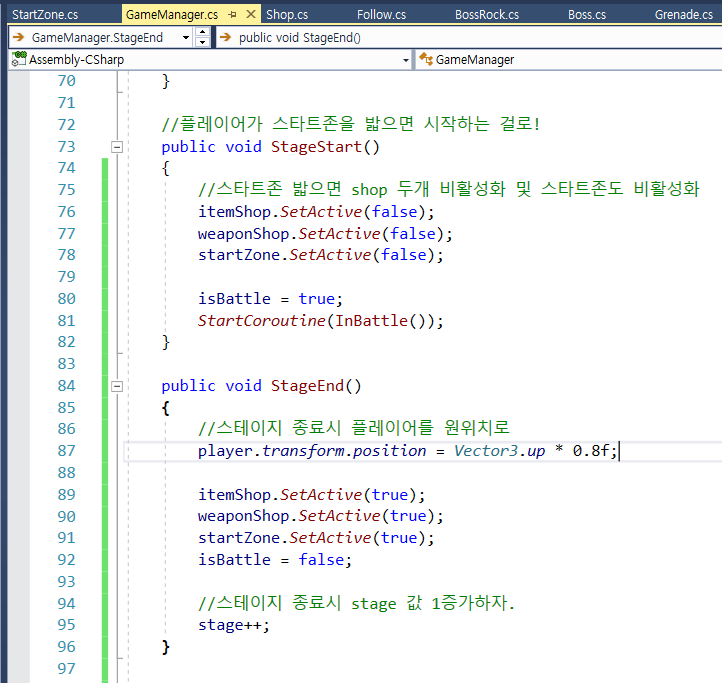This screenshot has width=722, height=683.
Task: Click the stage++ statement
Action: pos(233,625)
